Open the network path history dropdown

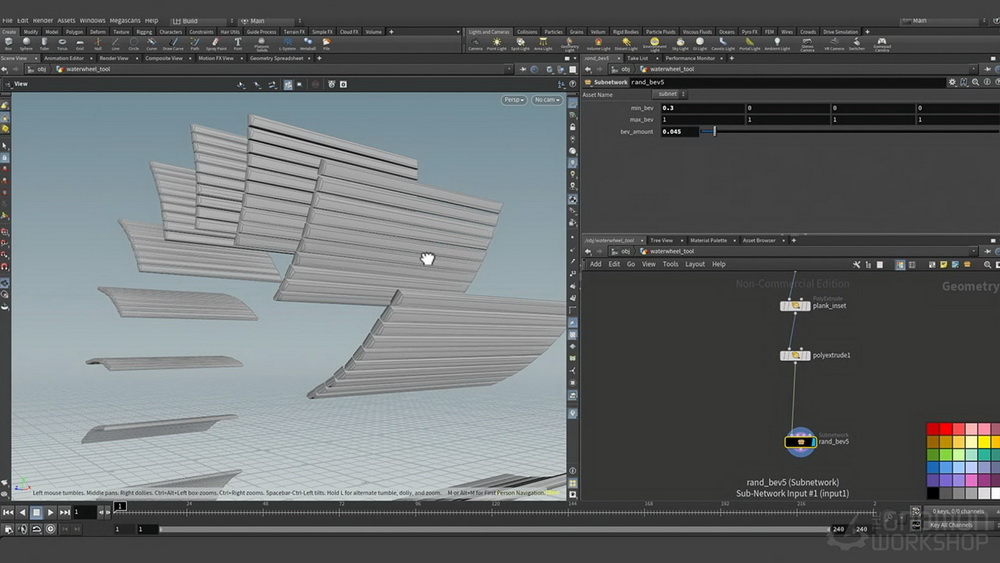(x=973, y=251)
